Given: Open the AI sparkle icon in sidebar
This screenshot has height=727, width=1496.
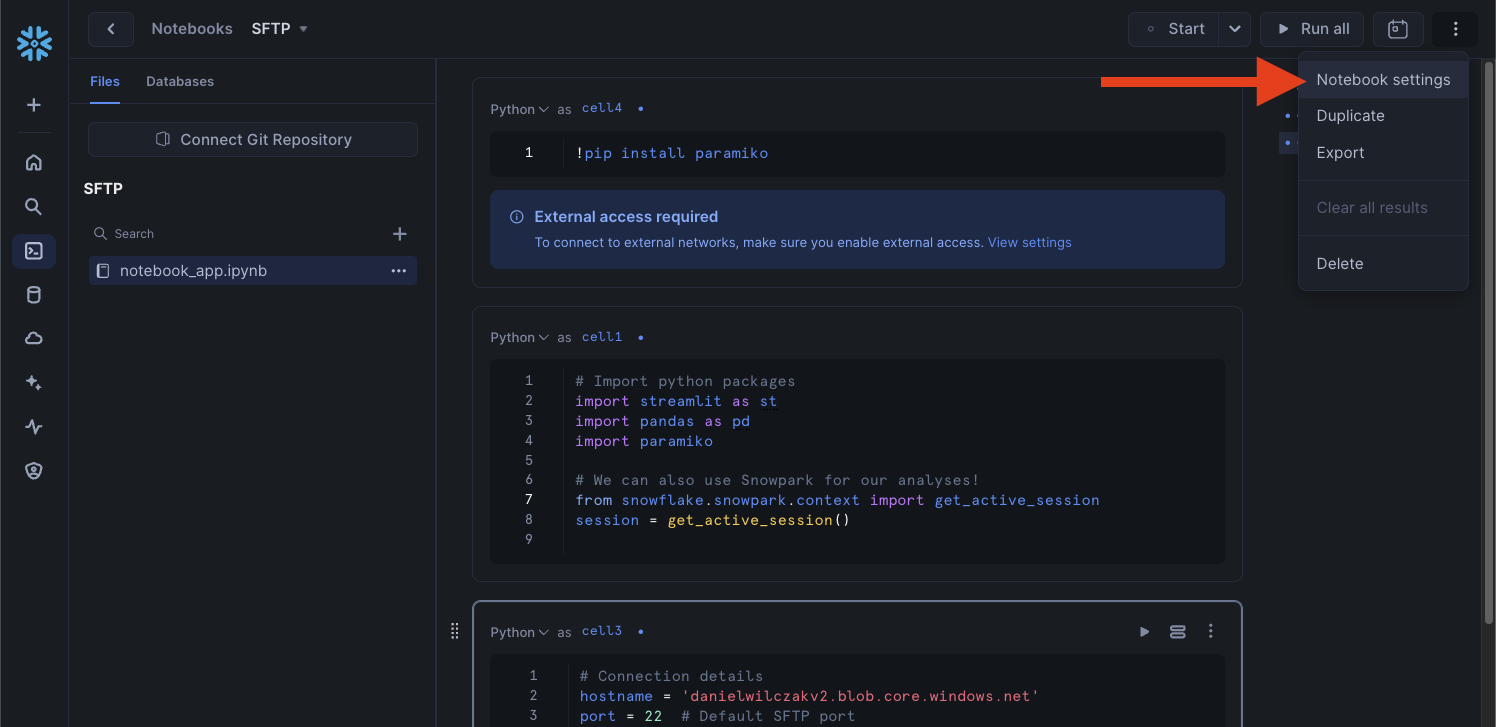Looking at the screenshot, I should click(34, 383).
